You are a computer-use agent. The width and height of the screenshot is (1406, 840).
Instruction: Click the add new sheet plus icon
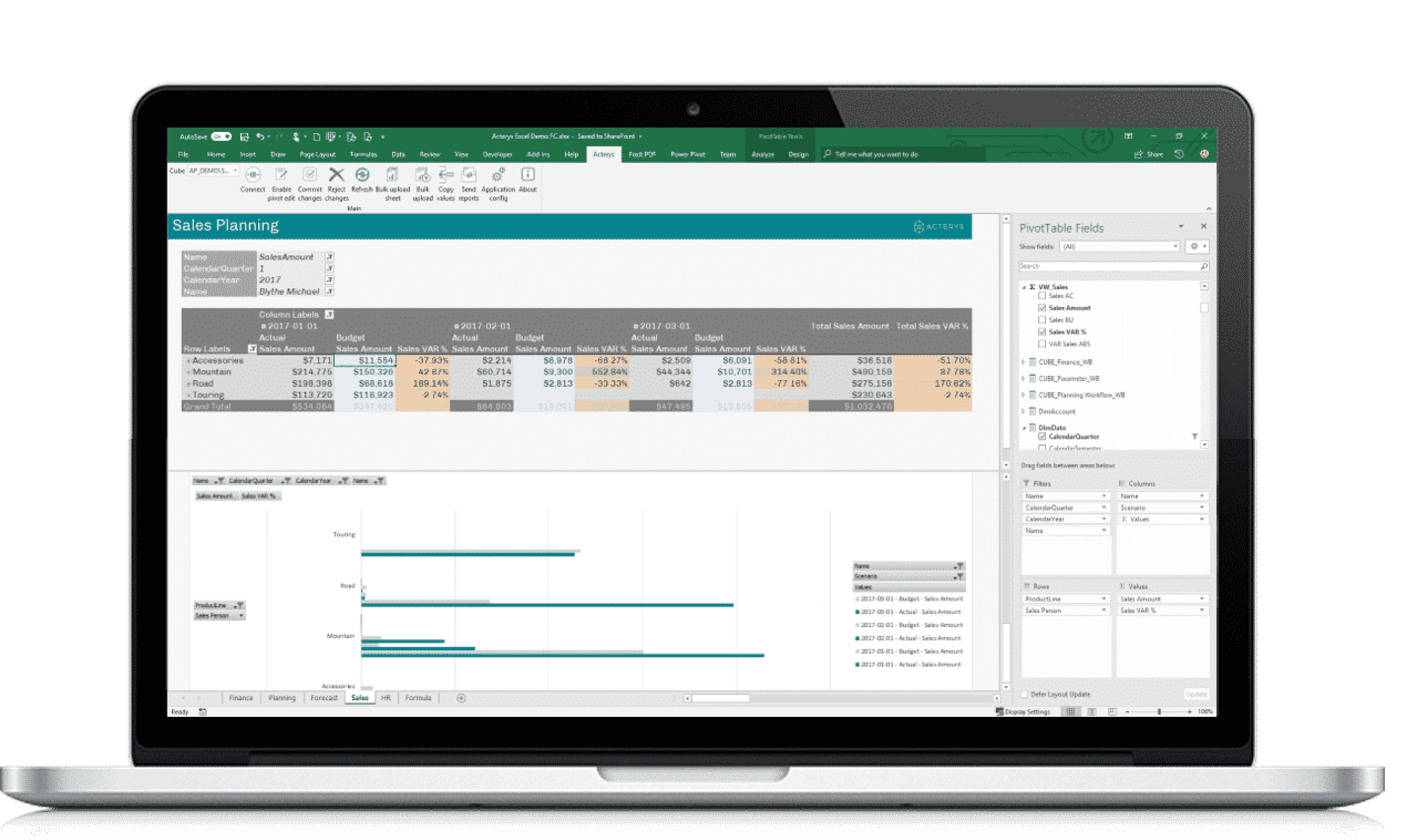[x=461, y=698]
